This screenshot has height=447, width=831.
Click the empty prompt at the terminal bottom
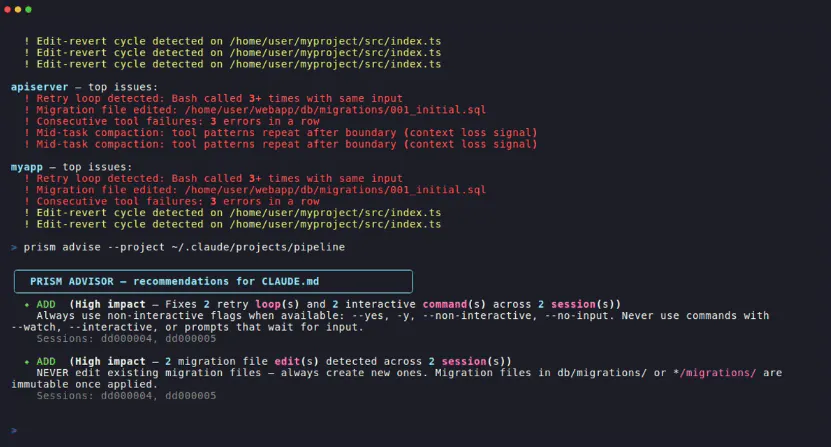pyautogui.click(x=14, y=431)
